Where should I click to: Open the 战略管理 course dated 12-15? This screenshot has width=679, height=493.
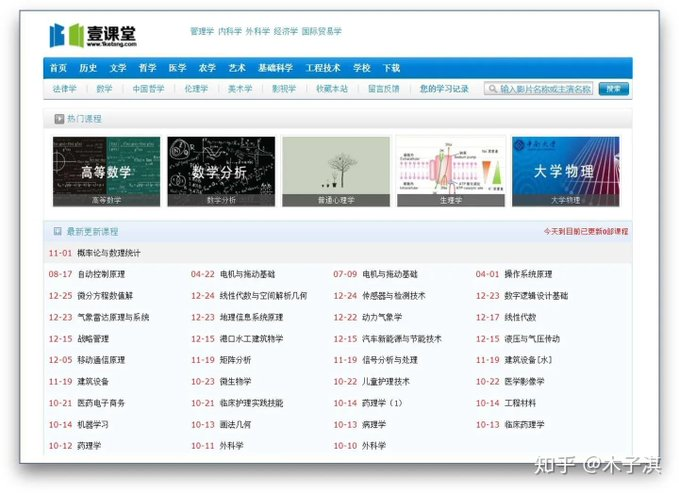(x=93, y=339)
